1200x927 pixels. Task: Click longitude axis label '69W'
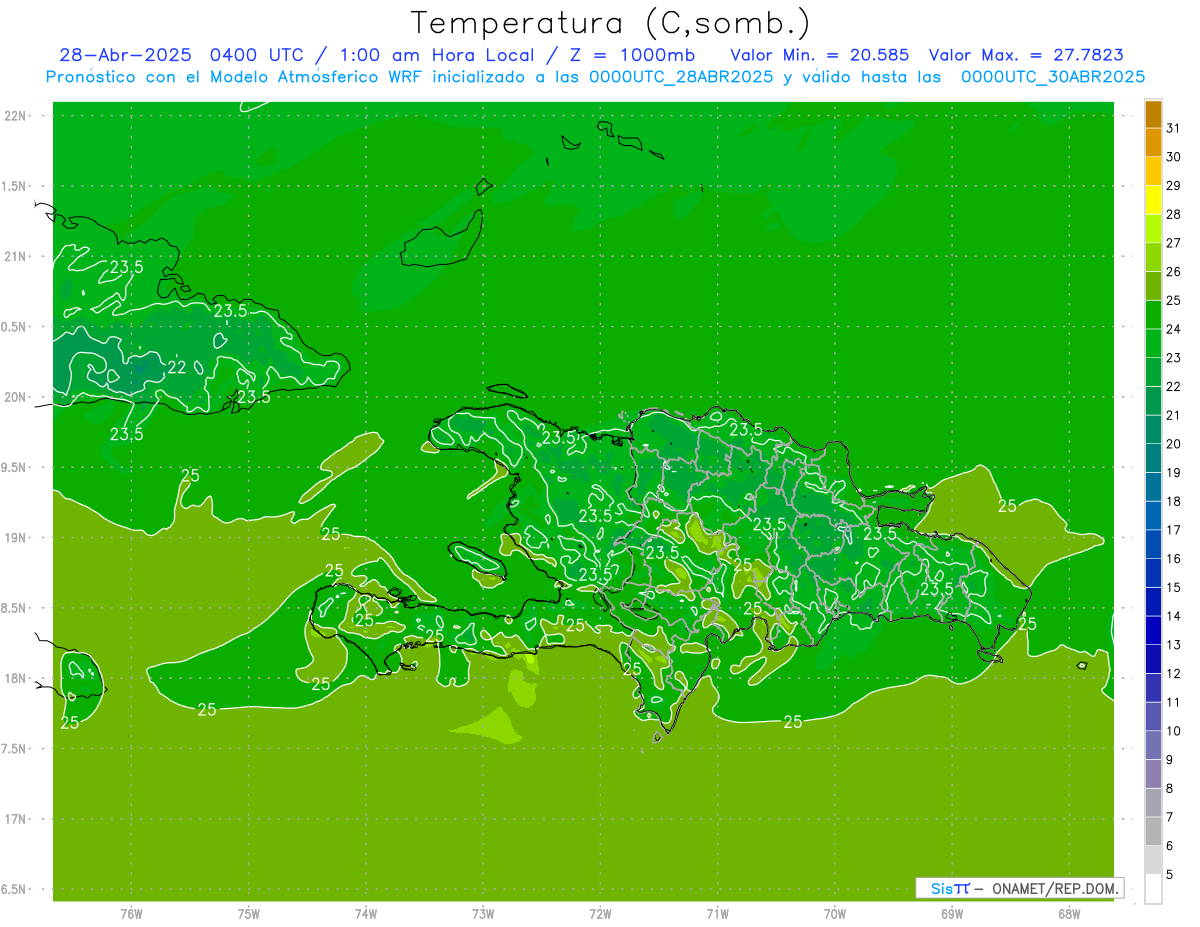click(x=952, y=914)
